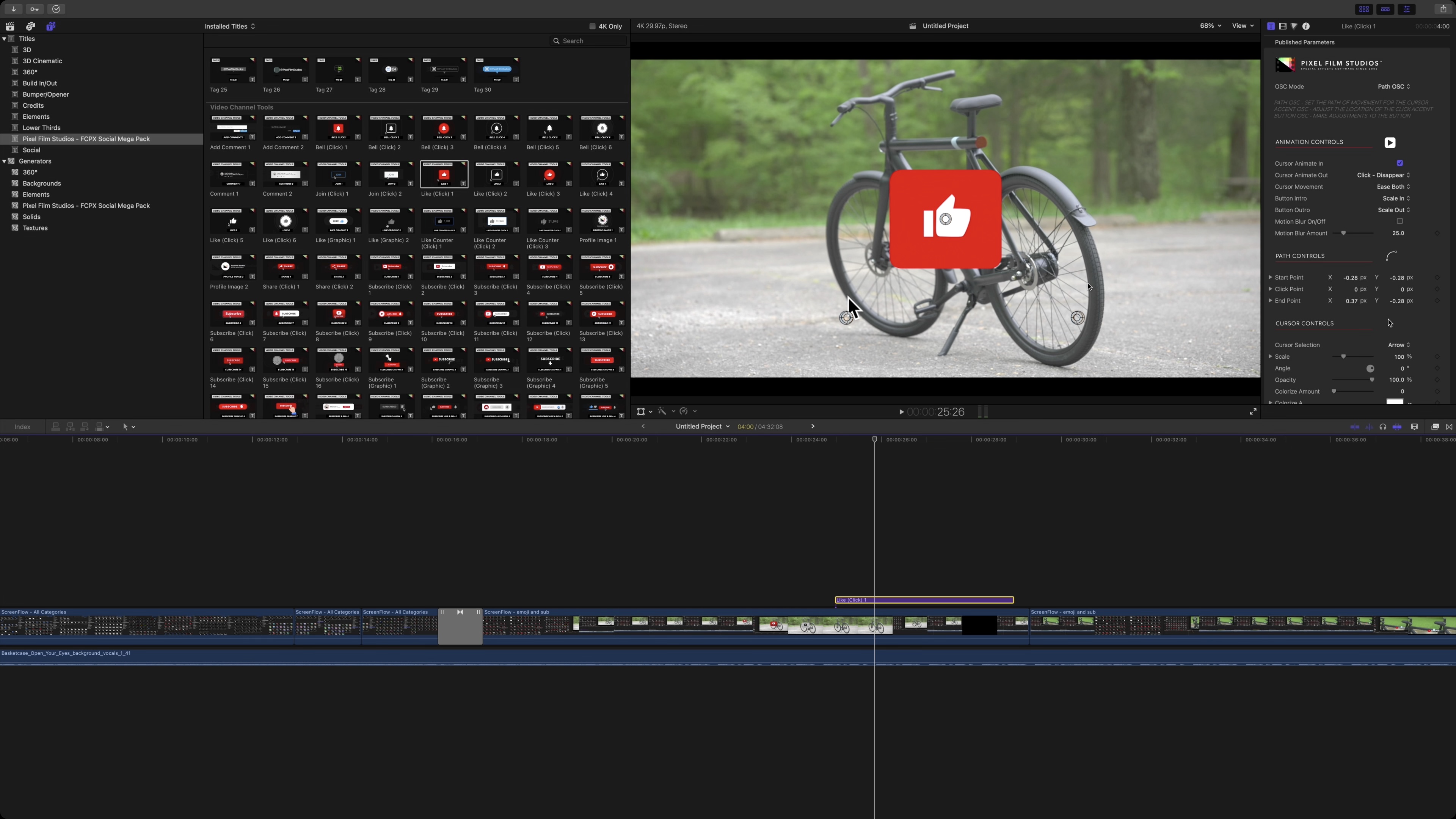Viewport: 1456px width, 819px height.
Task: Open the Photos and Audio sidebar icon
Action: click(x=30, y=26)
